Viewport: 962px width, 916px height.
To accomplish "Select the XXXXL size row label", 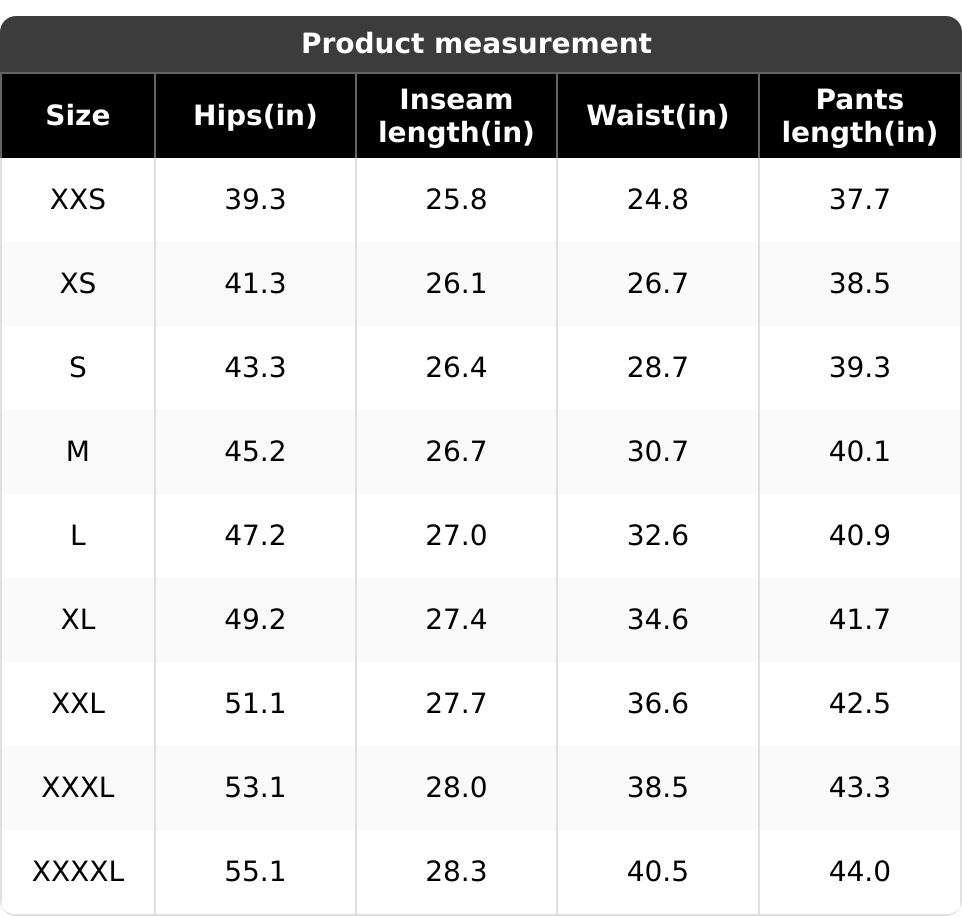I will (78, 871).
